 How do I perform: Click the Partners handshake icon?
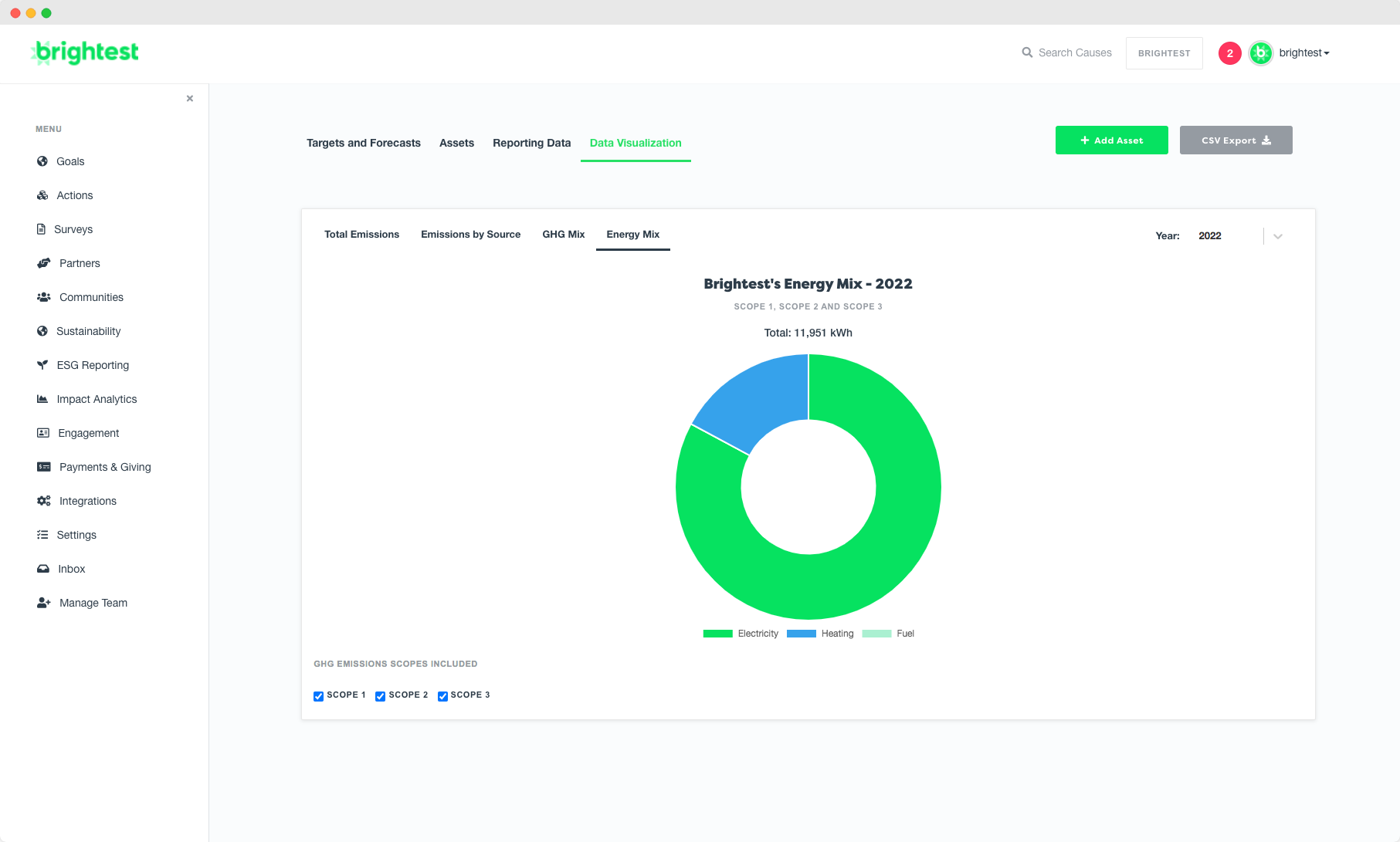pos(44,263)
